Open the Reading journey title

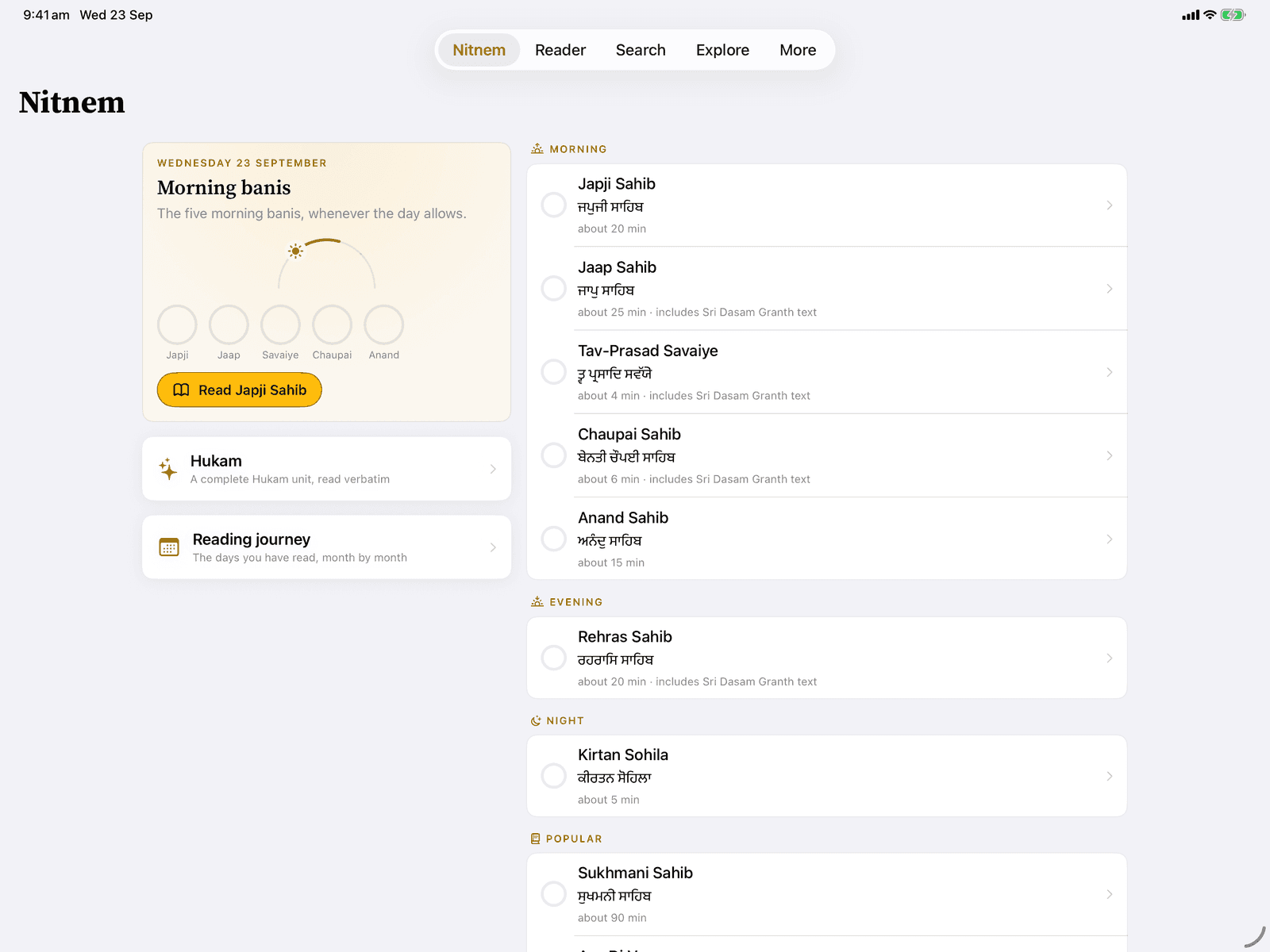252,539
